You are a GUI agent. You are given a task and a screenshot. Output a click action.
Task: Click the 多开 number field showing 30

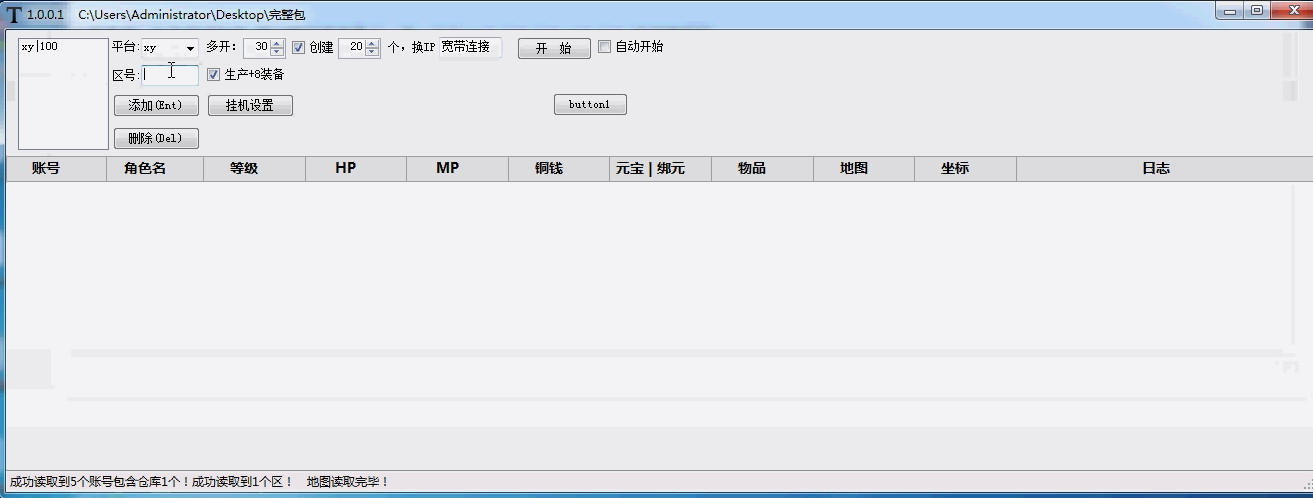coord(257,48)
